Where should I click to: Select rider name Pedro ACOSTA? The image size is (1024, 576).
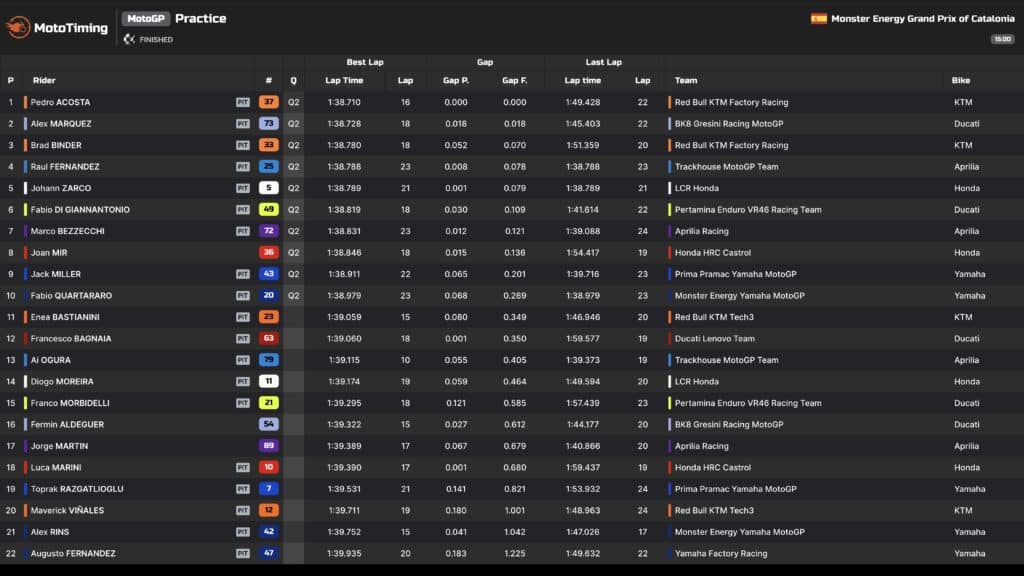coord(60,103)
